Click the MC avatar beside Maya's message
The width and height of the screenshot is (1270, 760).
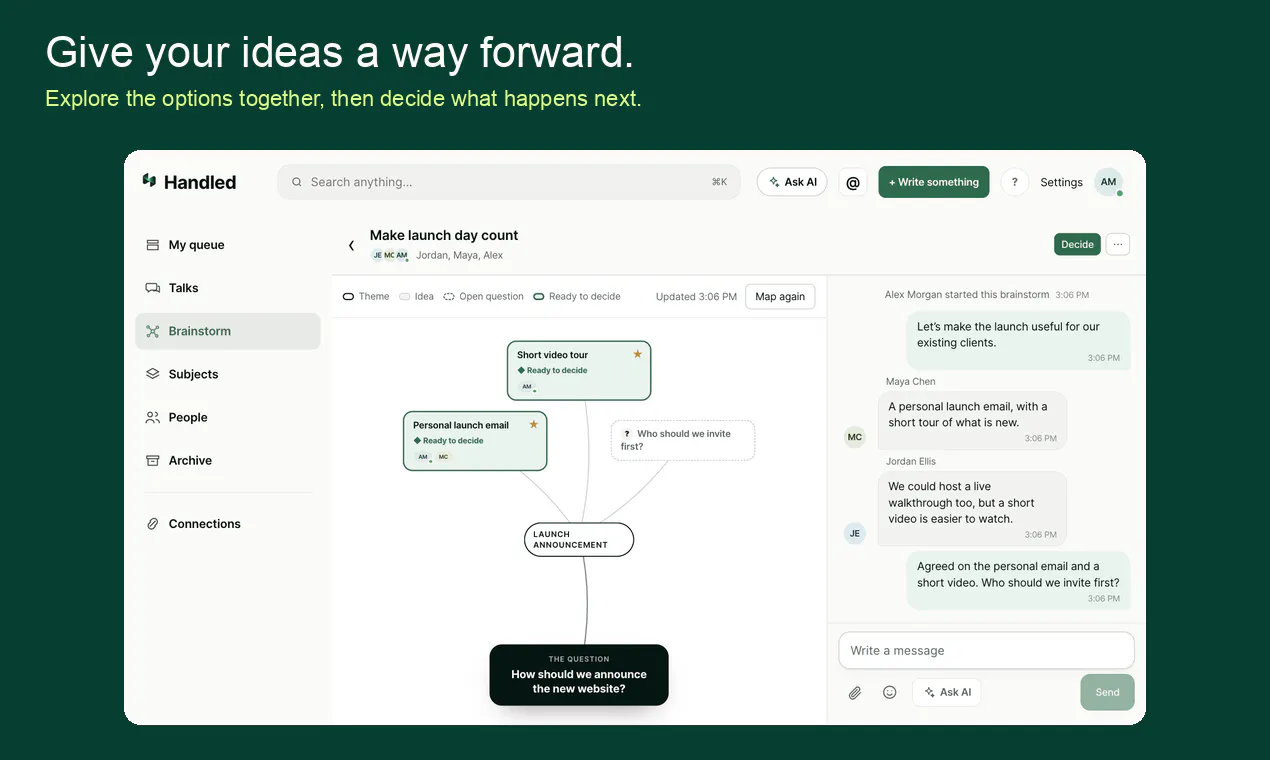(855, 437)
